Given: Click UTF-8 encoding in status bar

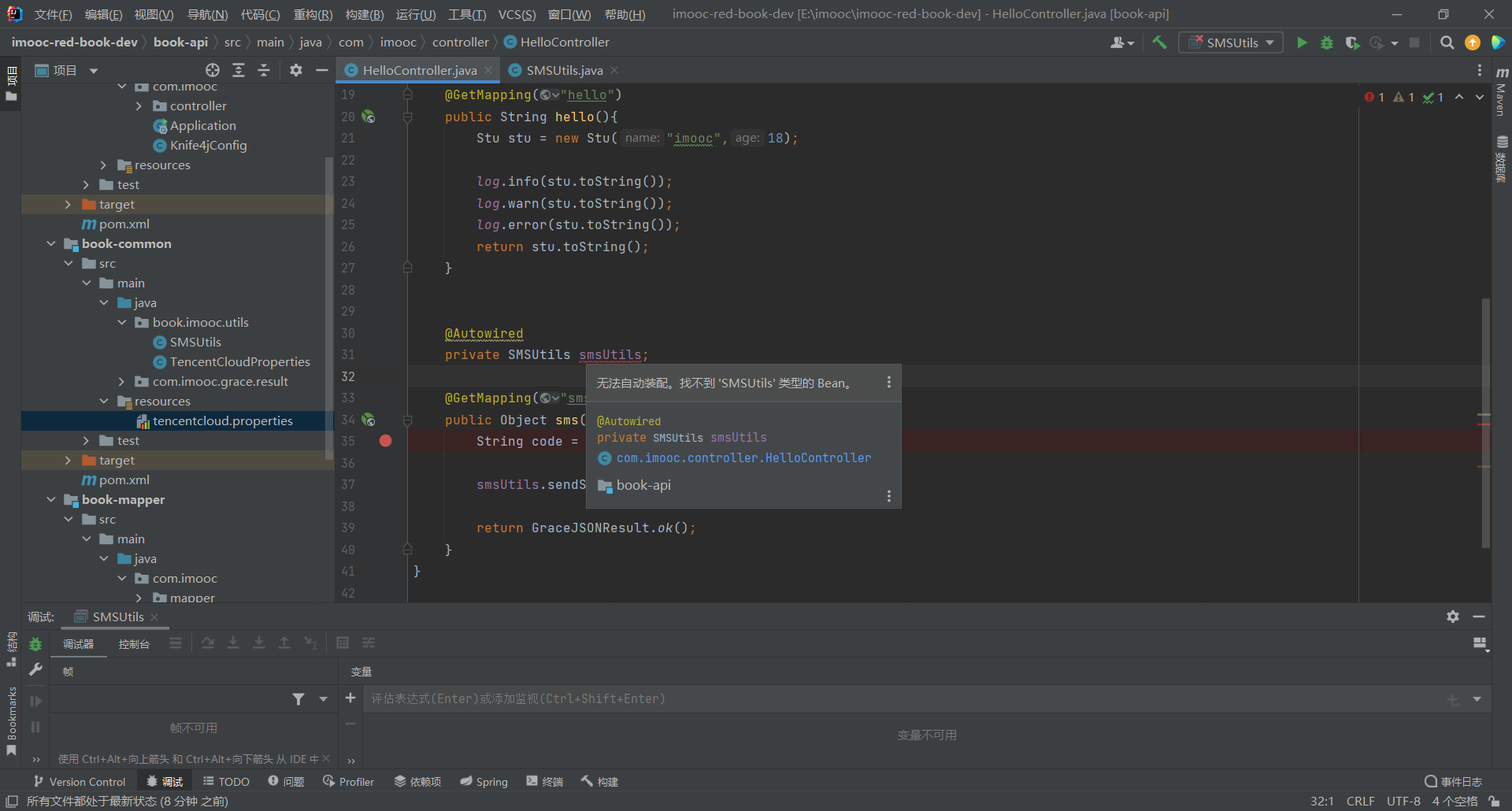Looking at the screenshot, I should click(x=1403, y=802).
